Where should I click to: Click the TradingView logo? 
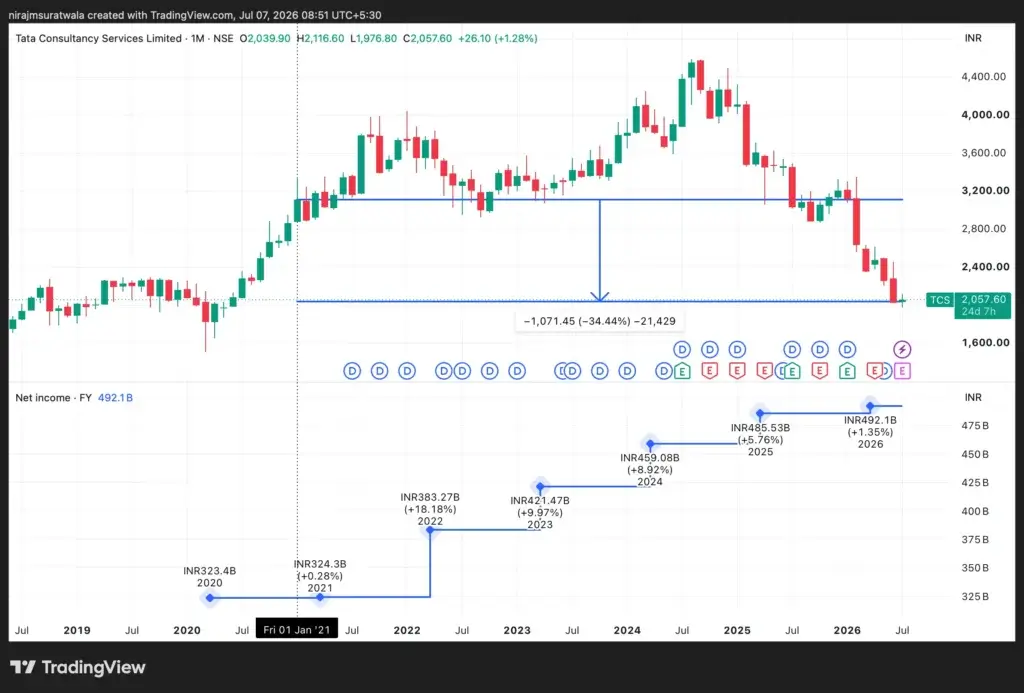tap(78, 667)
